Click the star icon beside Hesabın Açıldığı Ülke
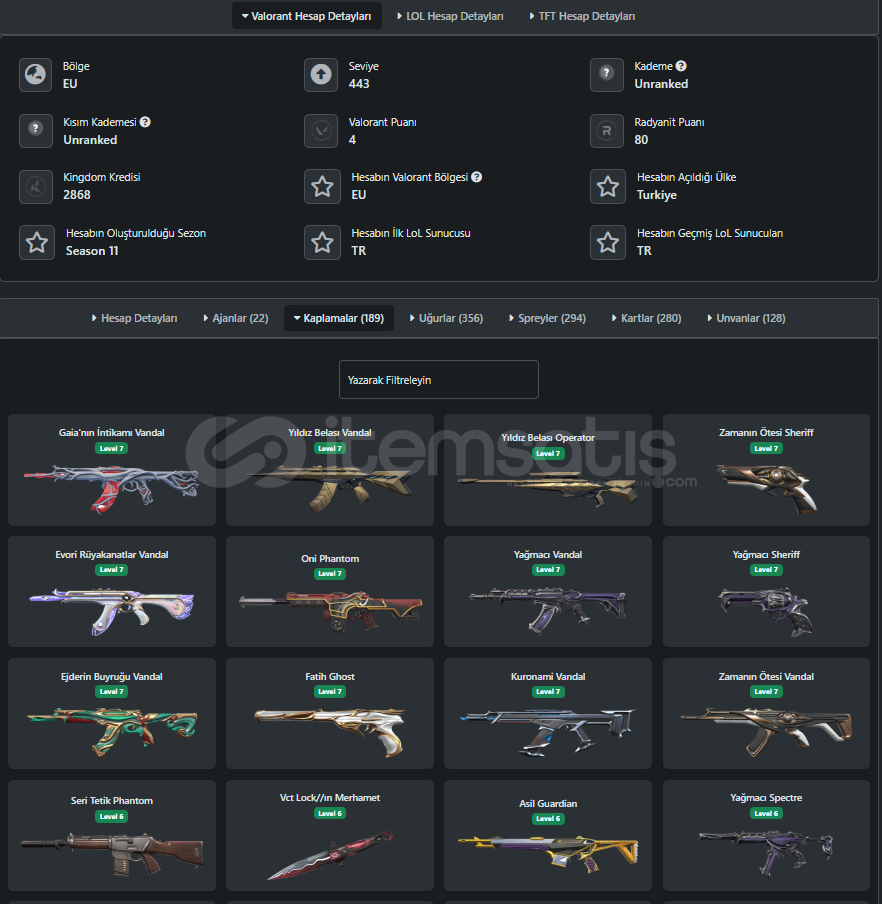Viewport: 882px width, 904px height. (x=608, y=186)
